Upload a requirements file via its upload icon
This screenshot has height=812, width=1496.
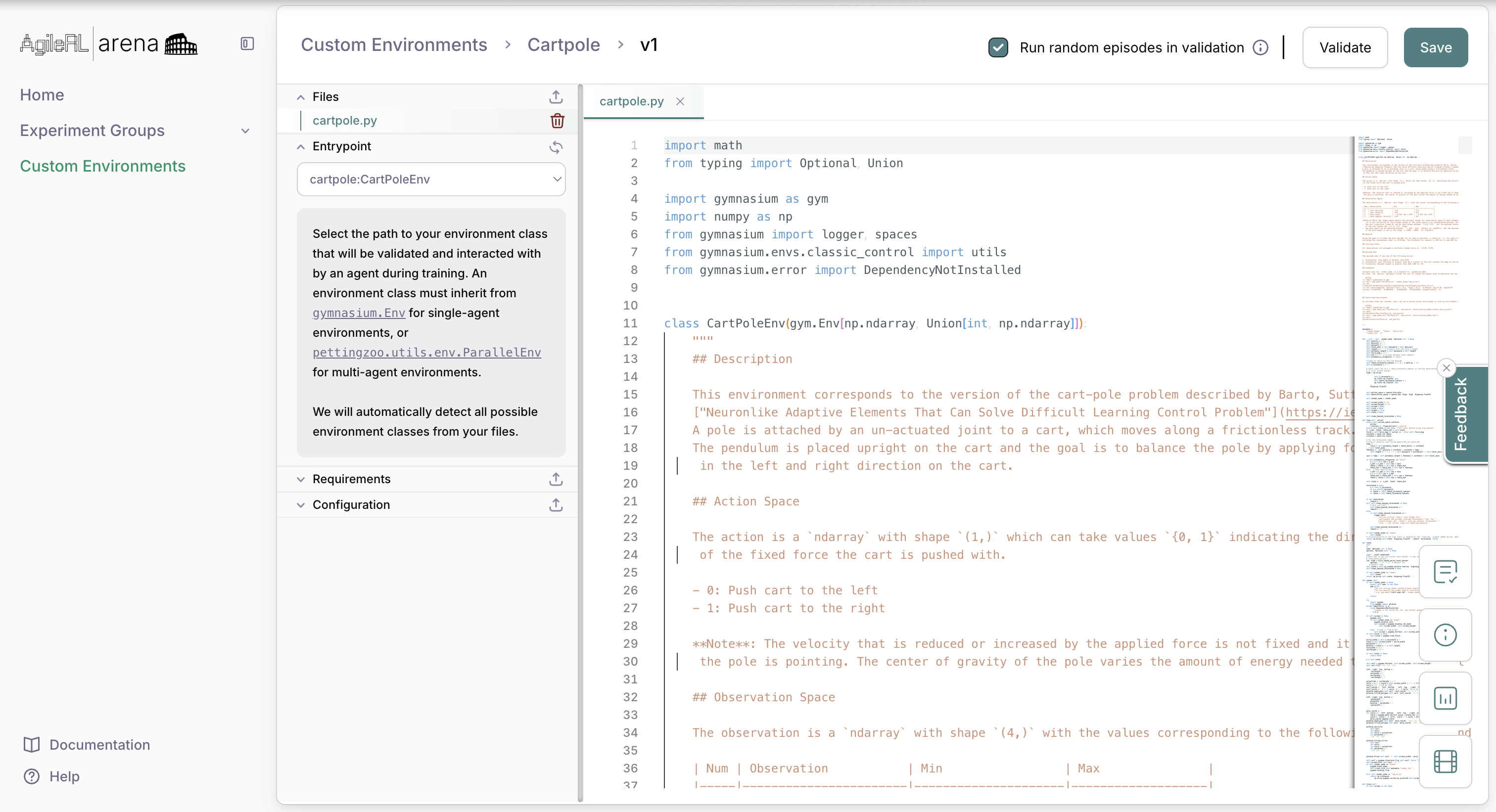click(556, 479)
